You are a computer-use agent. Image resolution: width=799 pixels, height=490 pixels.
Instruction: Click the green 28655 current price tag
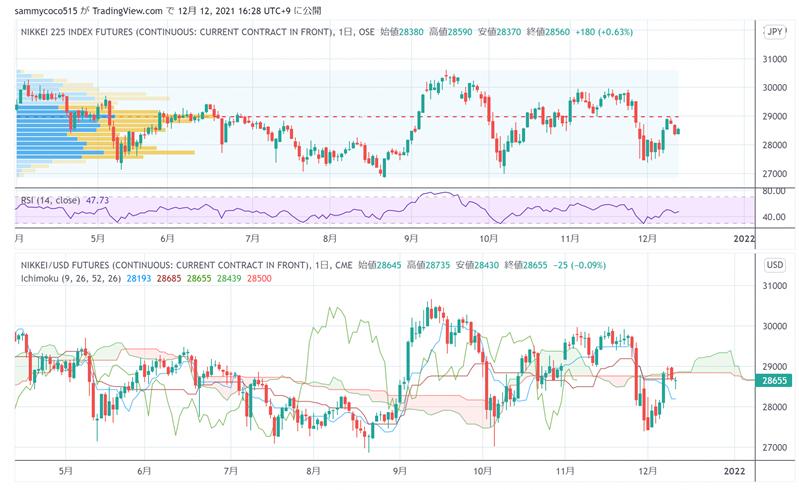point(774,380)
